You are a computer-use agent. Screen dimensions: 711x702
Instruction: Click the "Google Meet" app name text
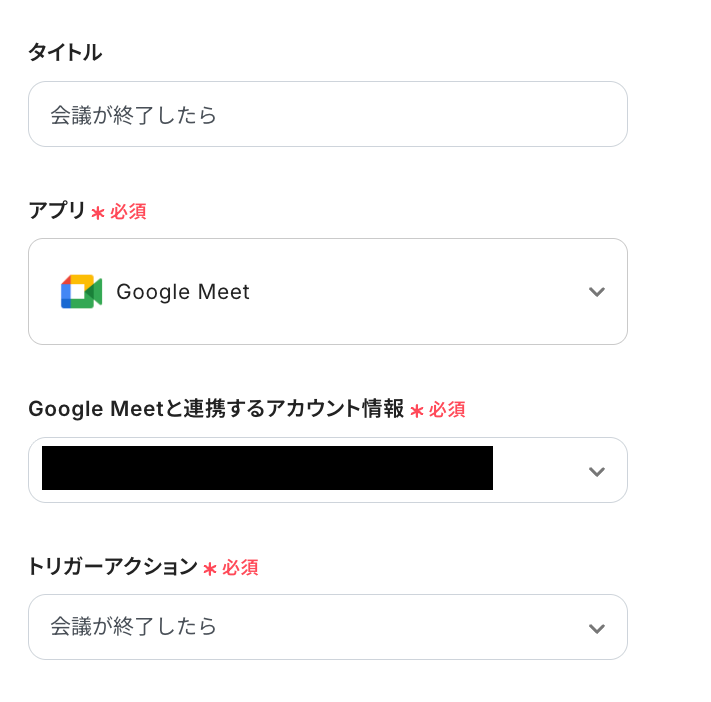(x=183, y=292)
